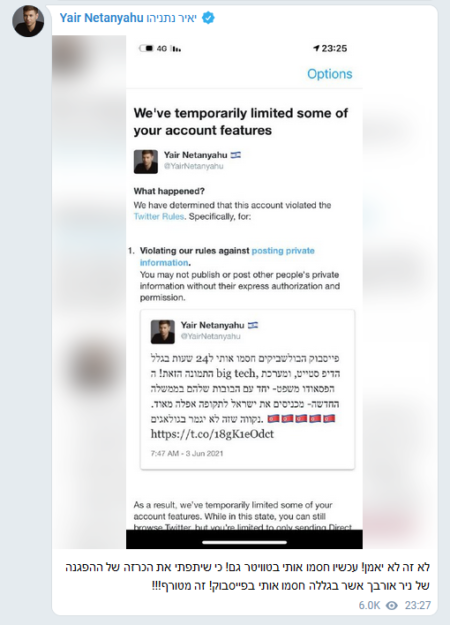Click the row of red flag emojis

302,419
